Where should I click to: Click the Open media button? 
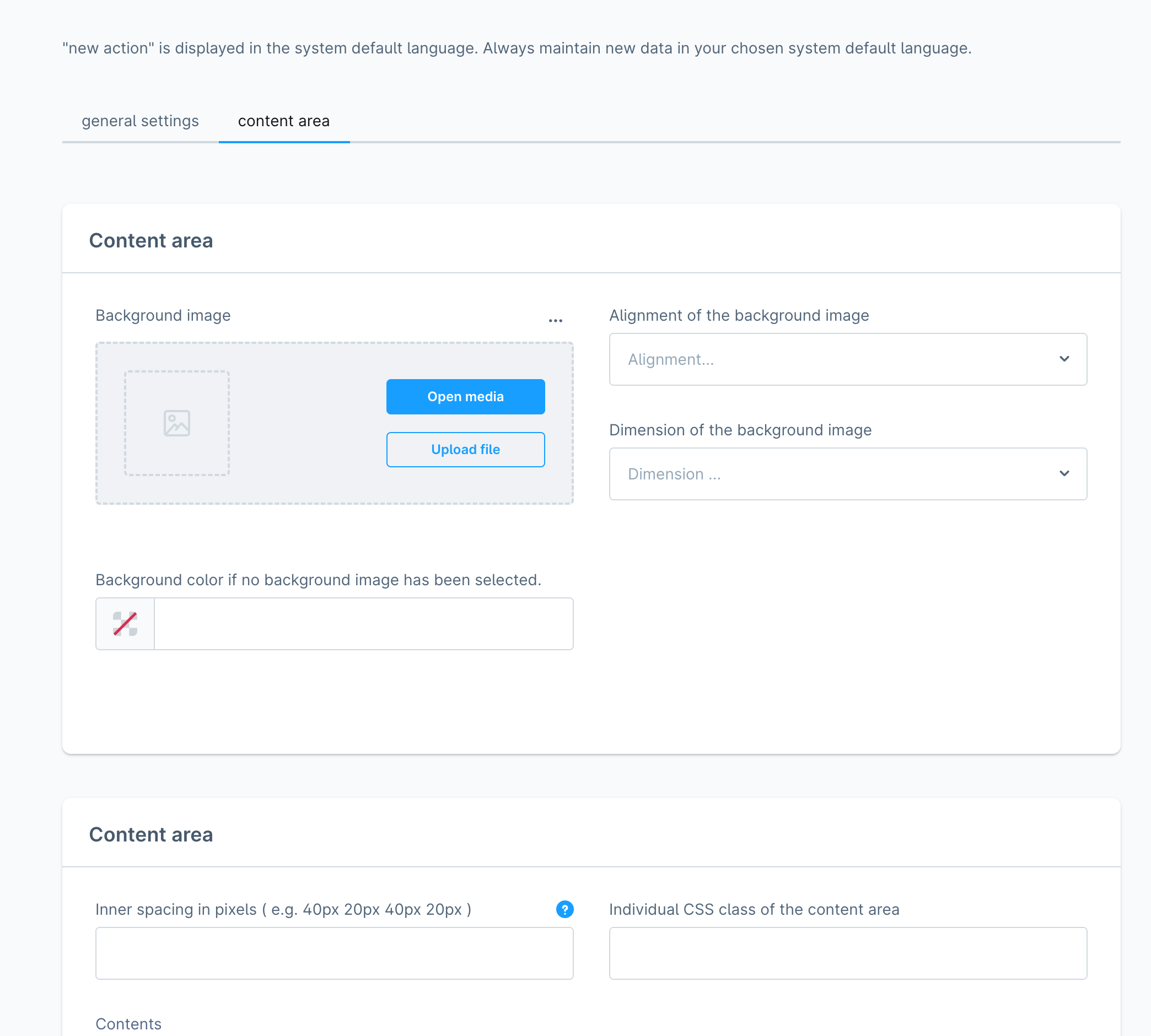coord(465,397)
